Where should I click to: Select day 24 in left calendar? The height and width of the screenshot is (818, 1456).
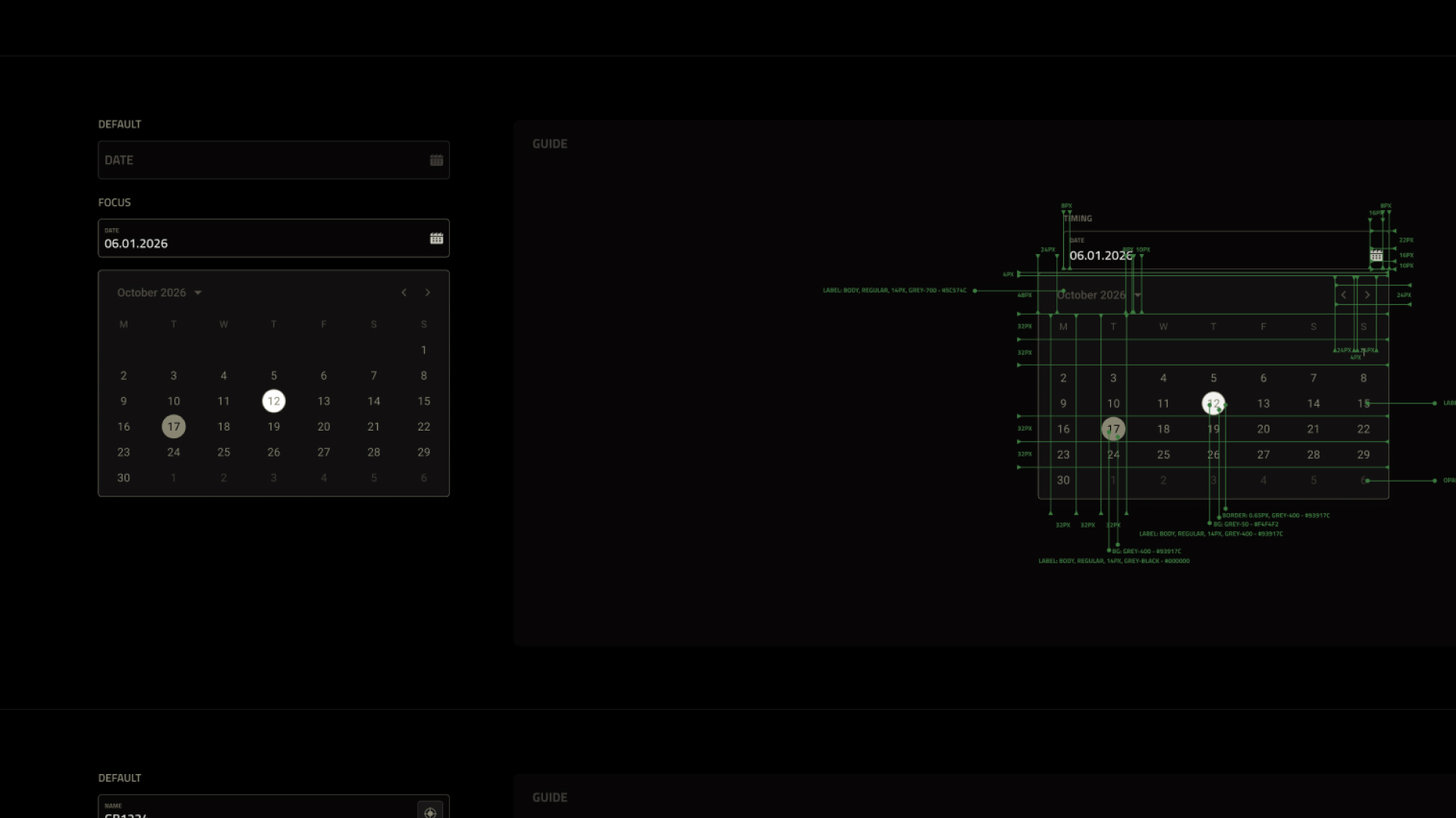(x=174, y=453)
